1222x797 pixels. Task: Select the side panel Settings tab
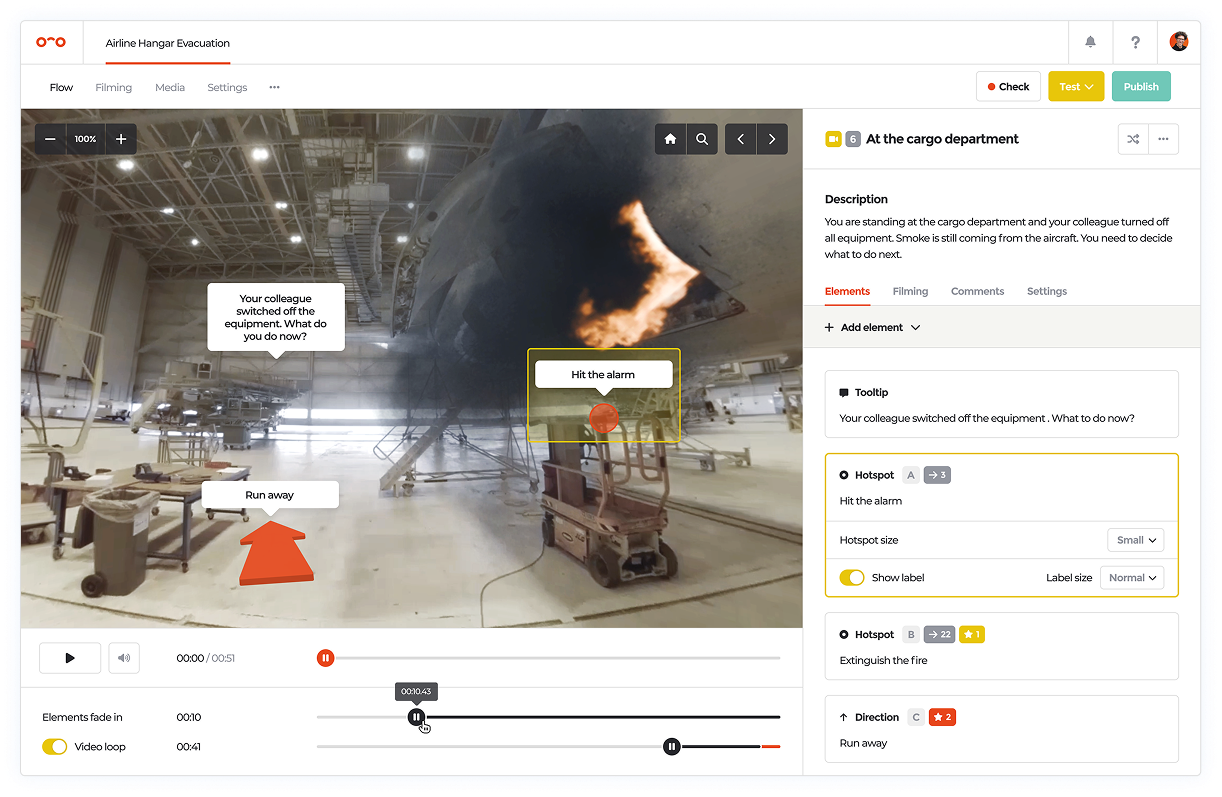coord(1047,291)
